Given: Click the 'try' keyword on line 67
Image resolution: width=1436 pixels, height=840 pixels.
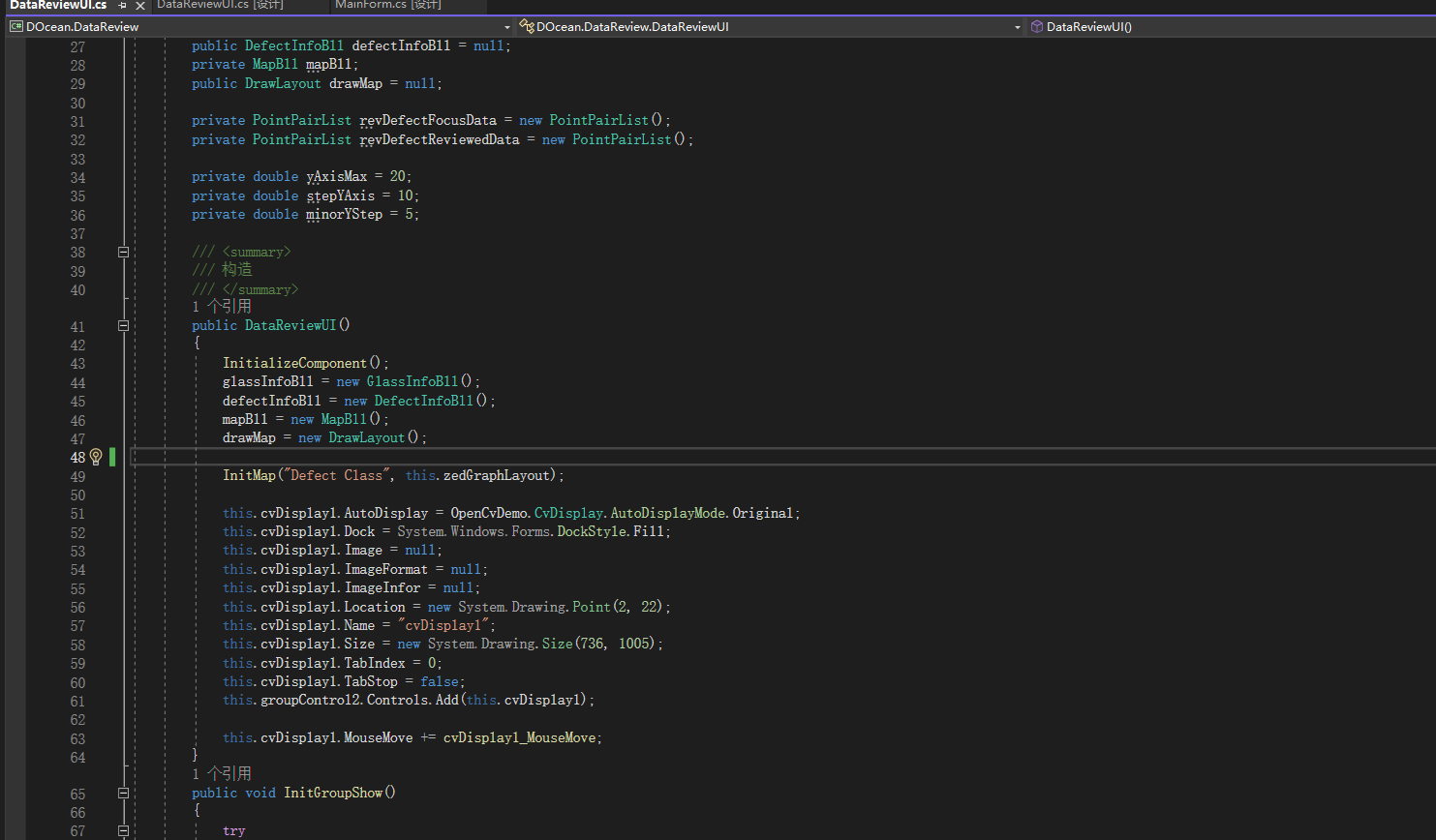Looking at the screenshot, I should (x=234, y=830).
